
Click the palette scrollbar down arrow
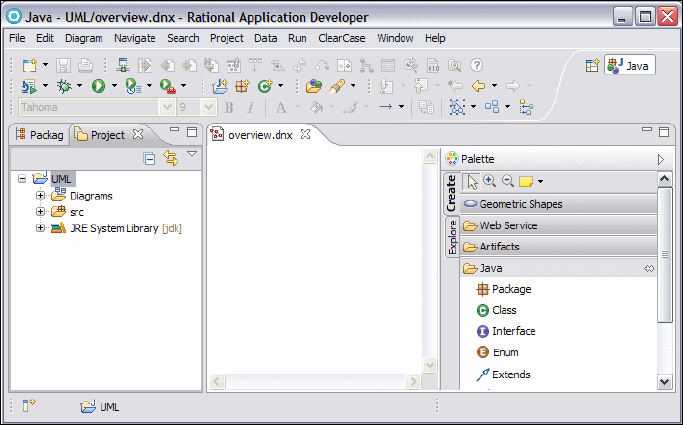664,382
